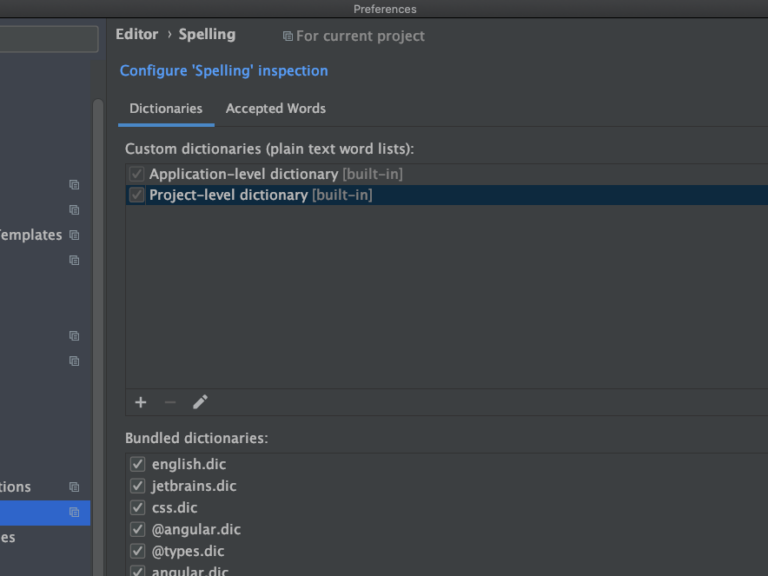Screen dimensions: 768x576
Task: Uncheck the @types.dic dictionary
Action: click(138, 551)
